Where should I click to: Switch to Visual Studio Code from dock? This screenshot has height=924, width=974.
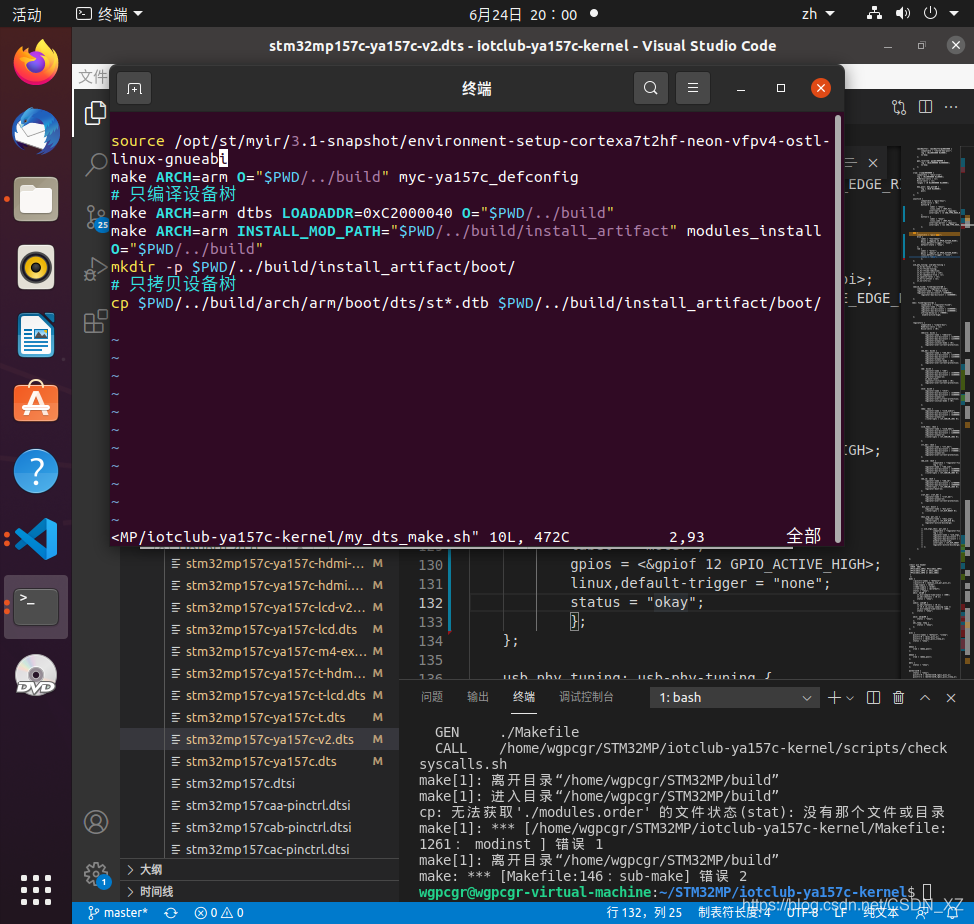click(x=36, y=538)
